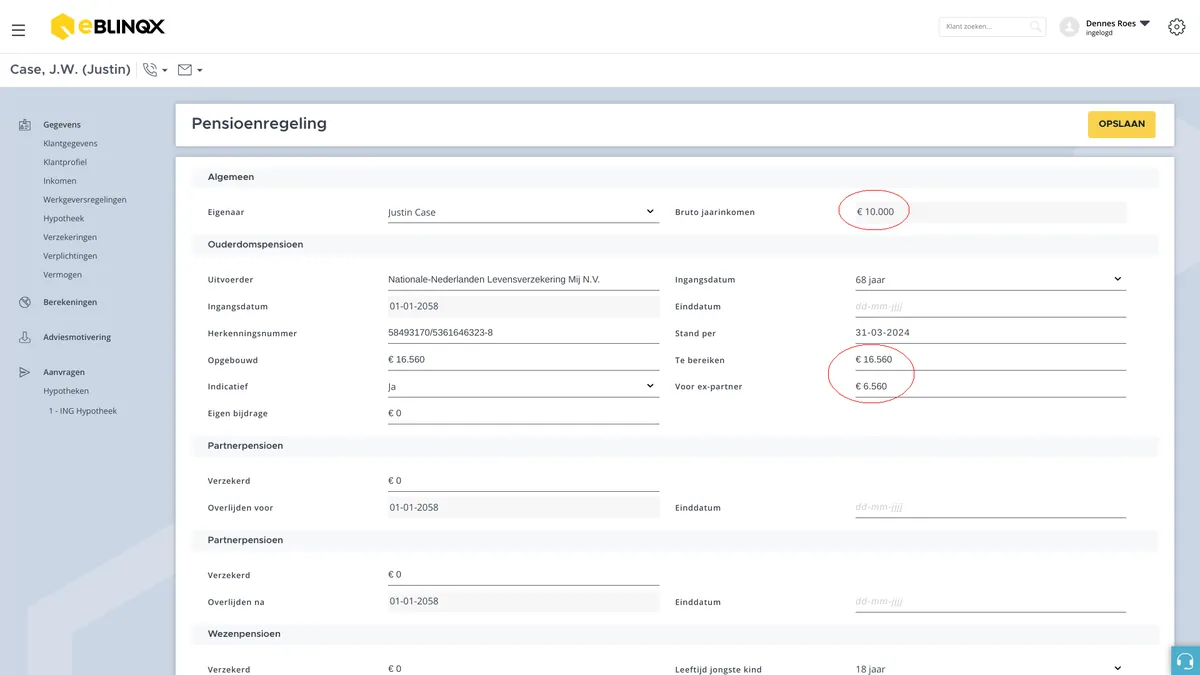Click the Adviesmotivering sidebar icon
Image resolution: width=1200 pixels, height=675 pixels.
(x=25, y=337)
